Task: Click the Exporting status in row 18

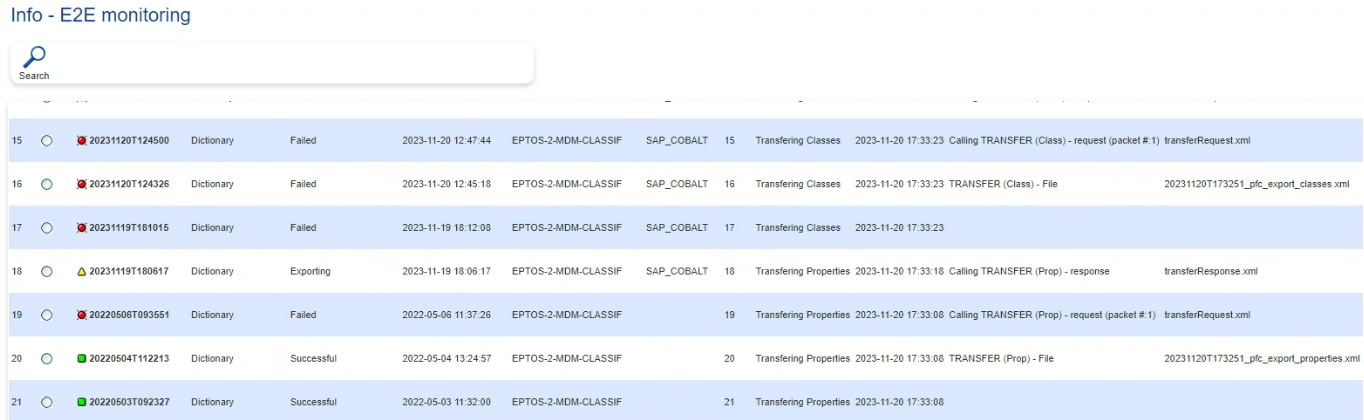Action: click(x=310, y=272)
